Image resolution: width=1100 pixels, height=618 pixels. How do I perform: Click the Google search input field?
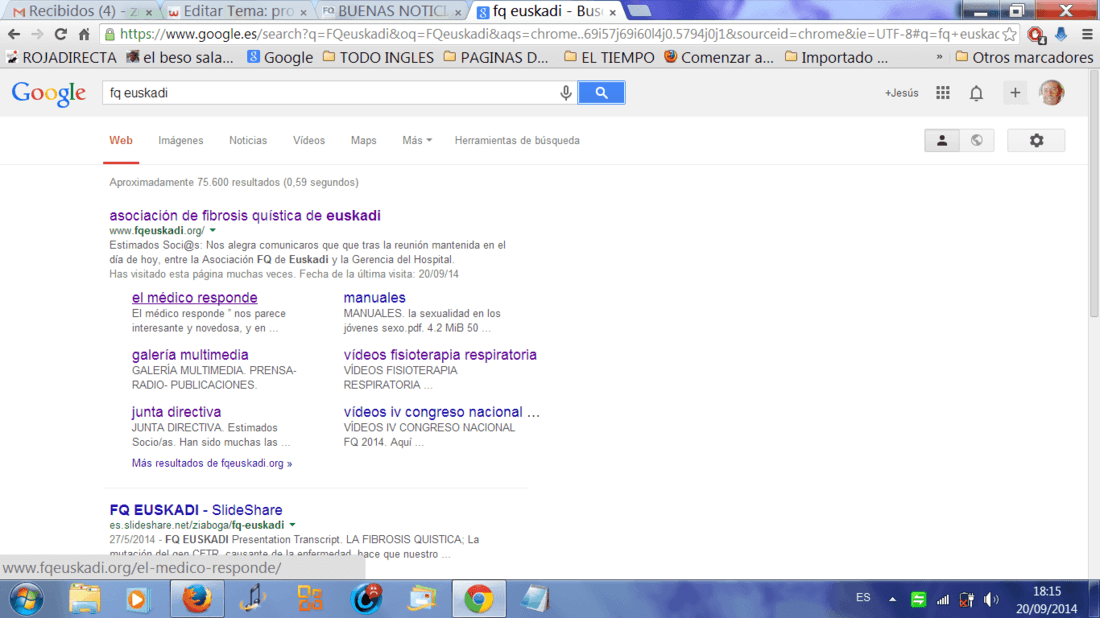point(333,93)
